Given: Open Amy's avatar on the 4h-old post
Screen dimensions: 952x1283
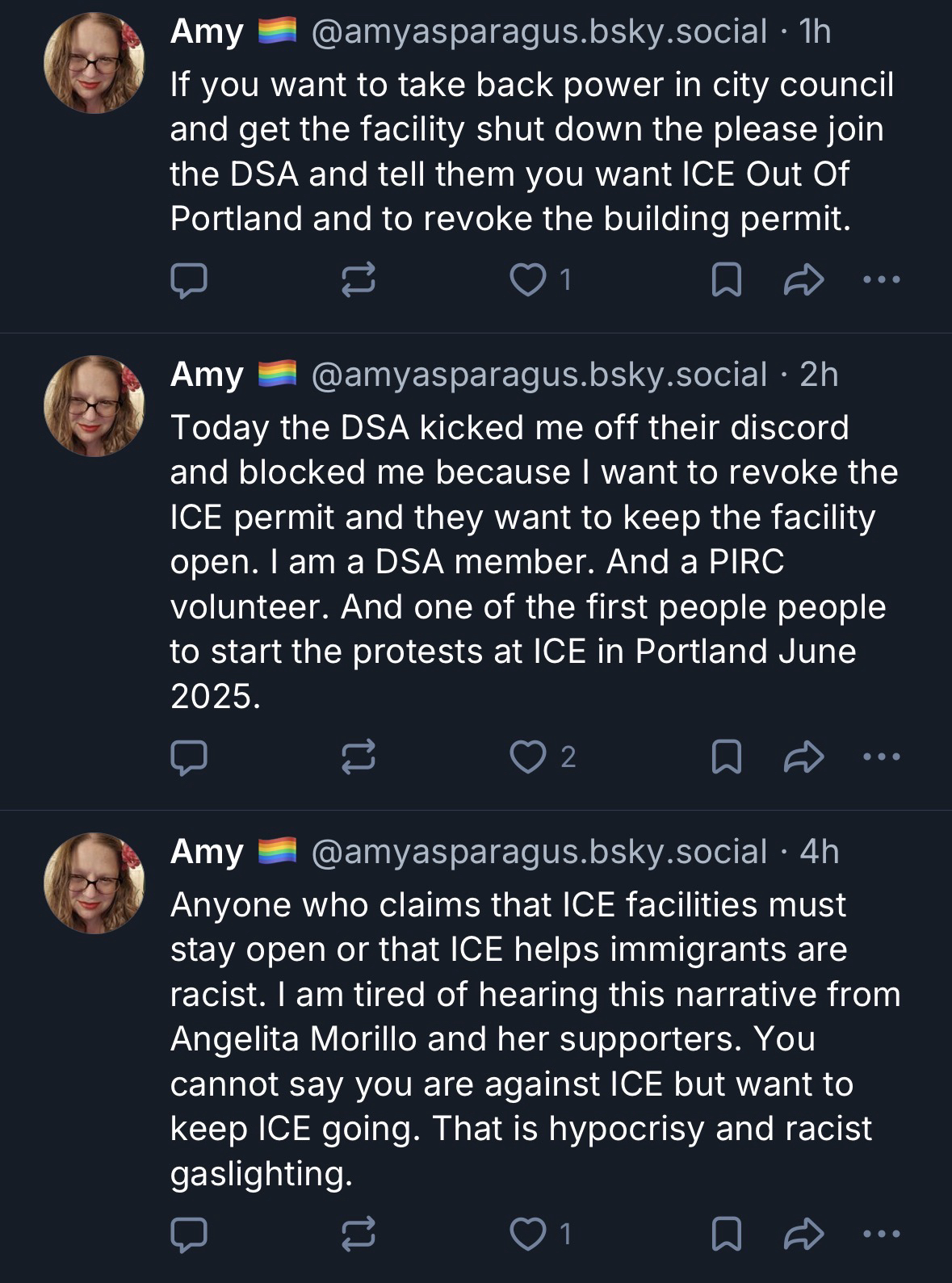Looking at the screenshot, I should (x=94, y=883).
